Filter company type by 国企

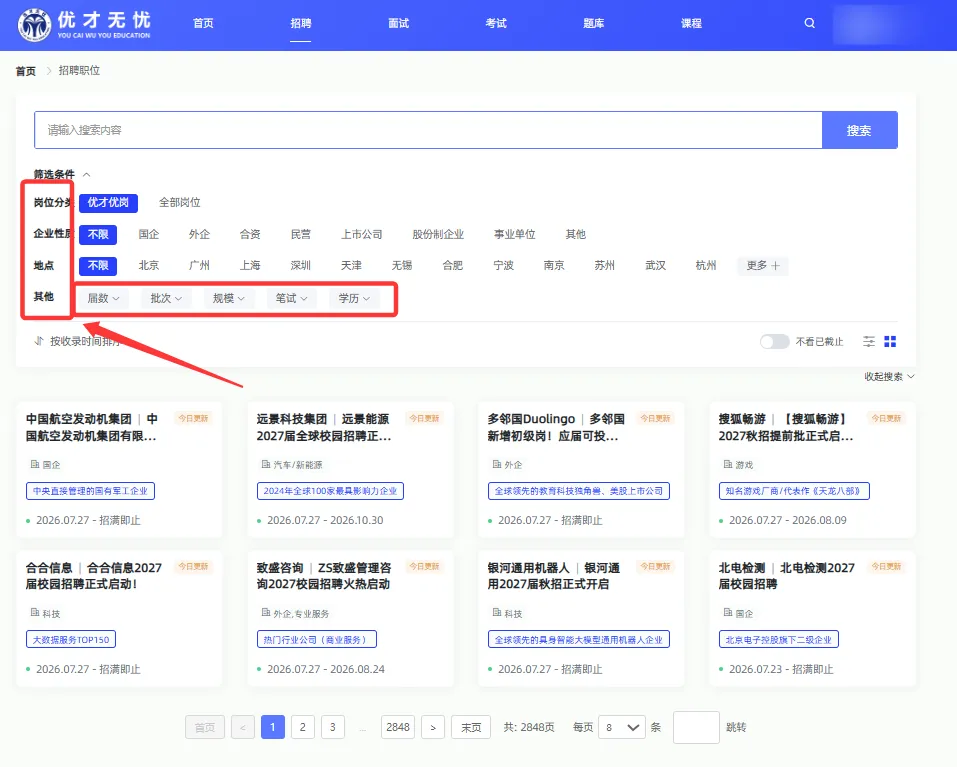coord(148,234)
